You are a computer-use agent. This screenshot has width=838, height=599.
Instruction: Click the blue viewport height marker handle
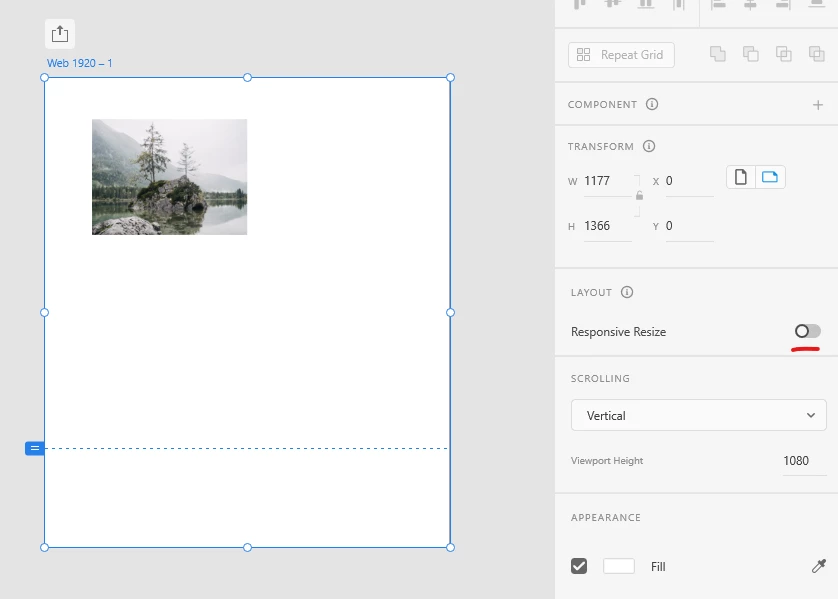coord(35,448)
